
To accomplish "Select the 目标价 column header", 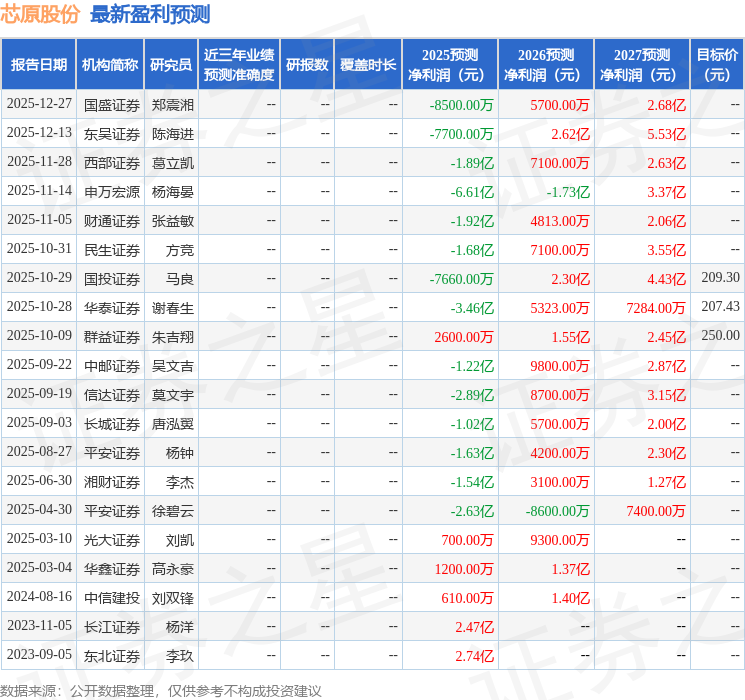I will [717, 65].
